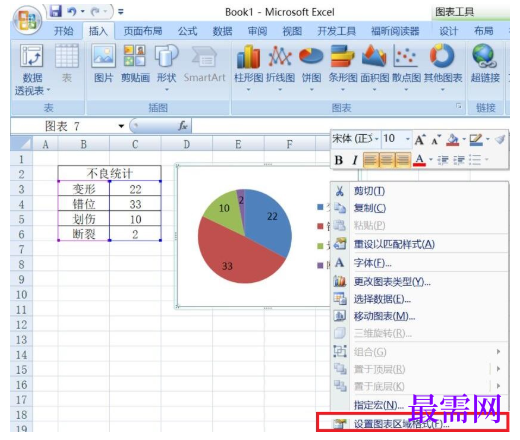520x440 pixels.
Task: Click the select-all corner of the sheet
Action: [x=21, y=144]
